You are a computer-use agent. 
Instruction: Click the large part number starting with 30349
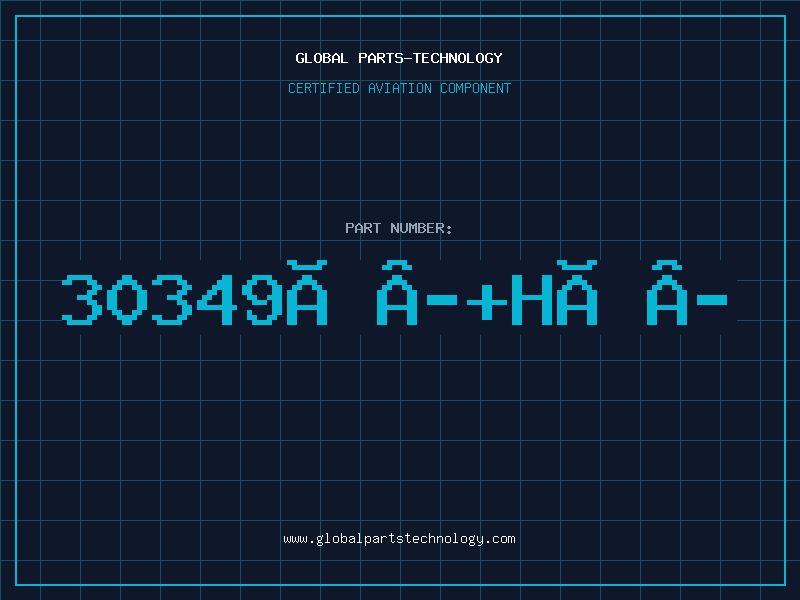click(395, 293)
